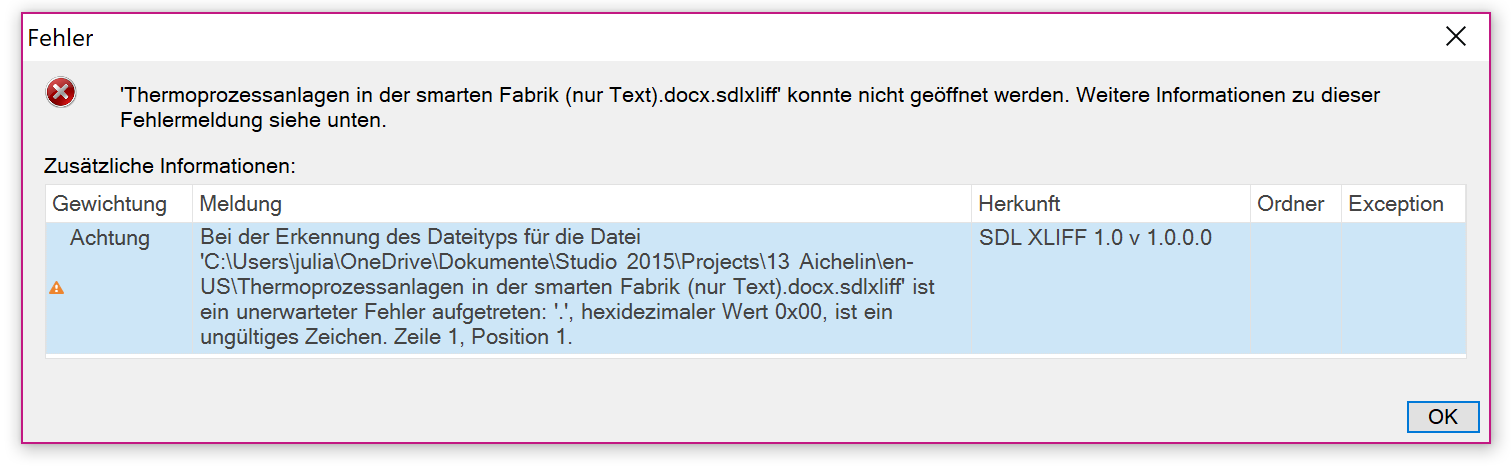
Task: Close the Fehler dialog with X
Action: [x=1455, y=37]
